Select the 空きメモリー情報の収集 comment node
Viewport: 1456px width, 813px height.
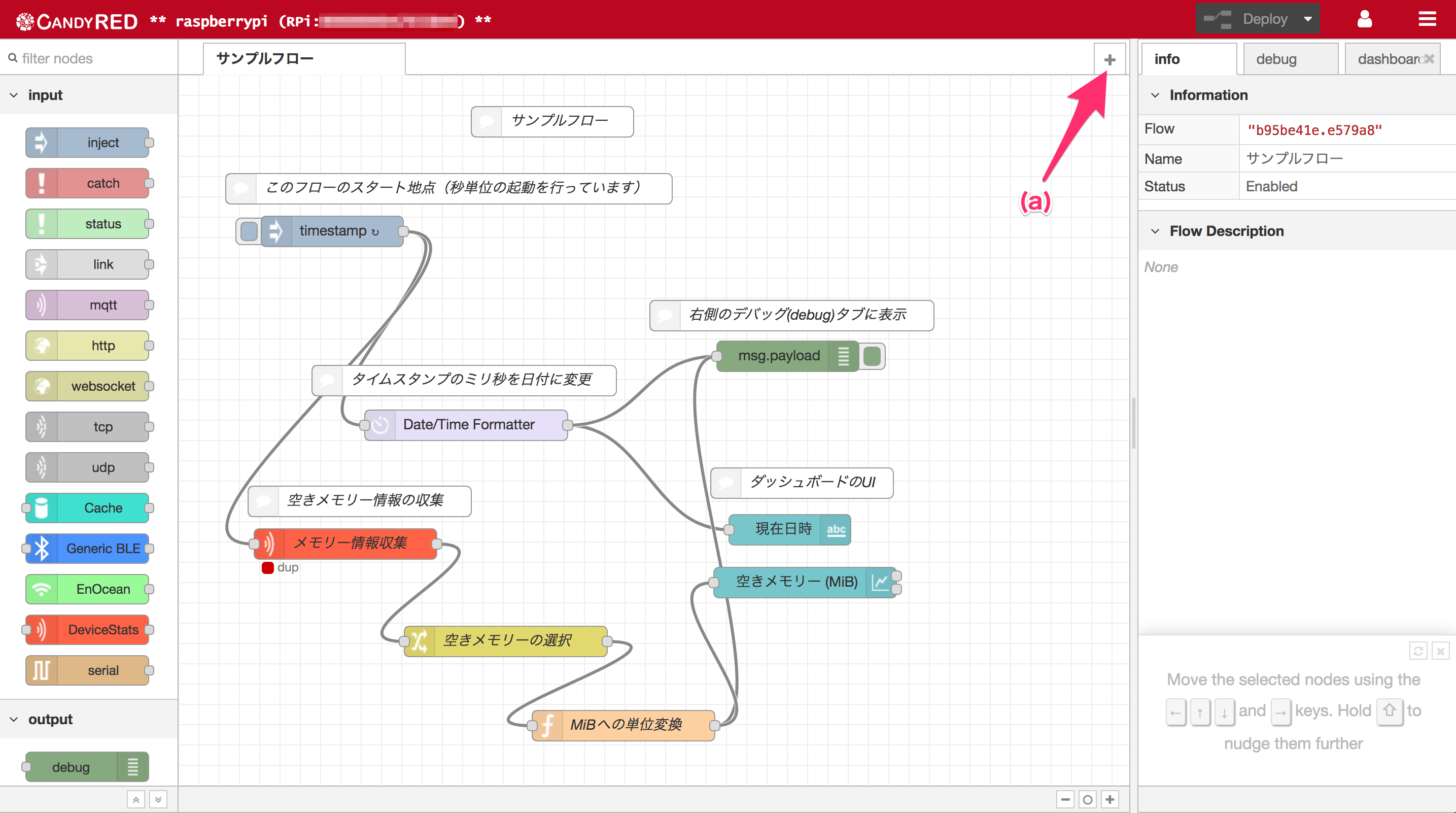pos(360,501)
